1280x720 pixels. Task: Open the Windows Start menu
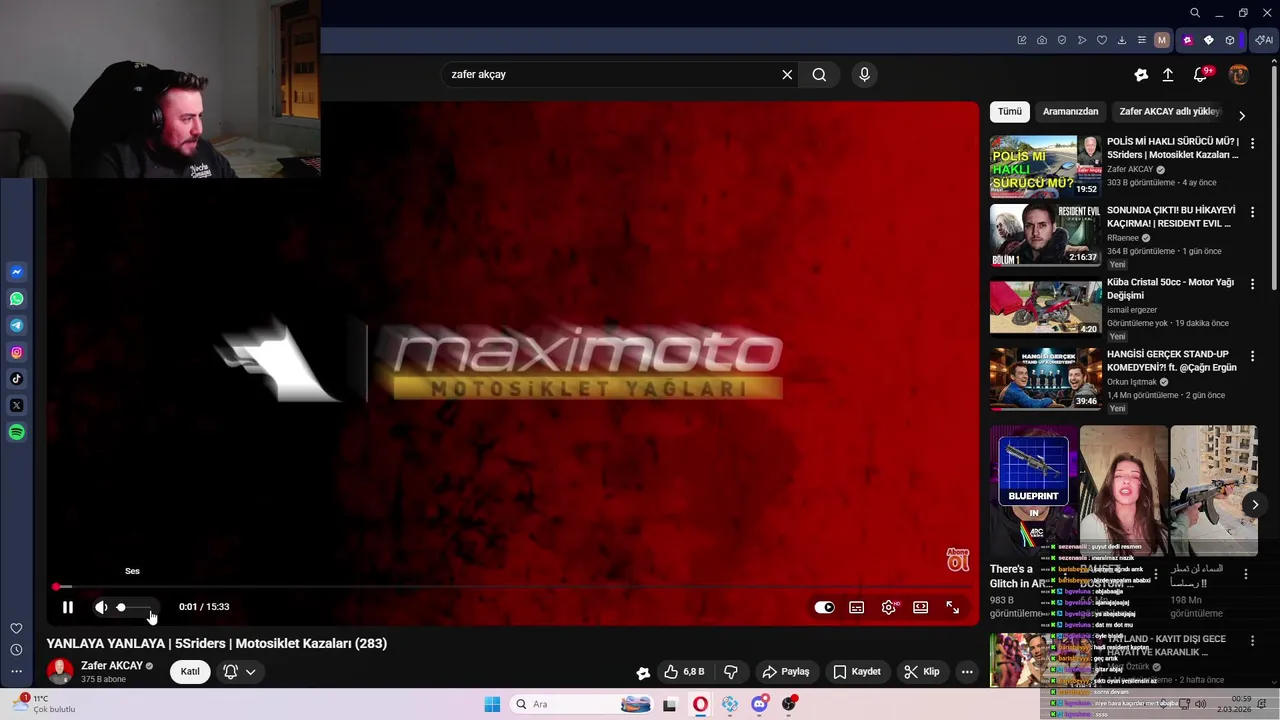[x=492, y=704]
